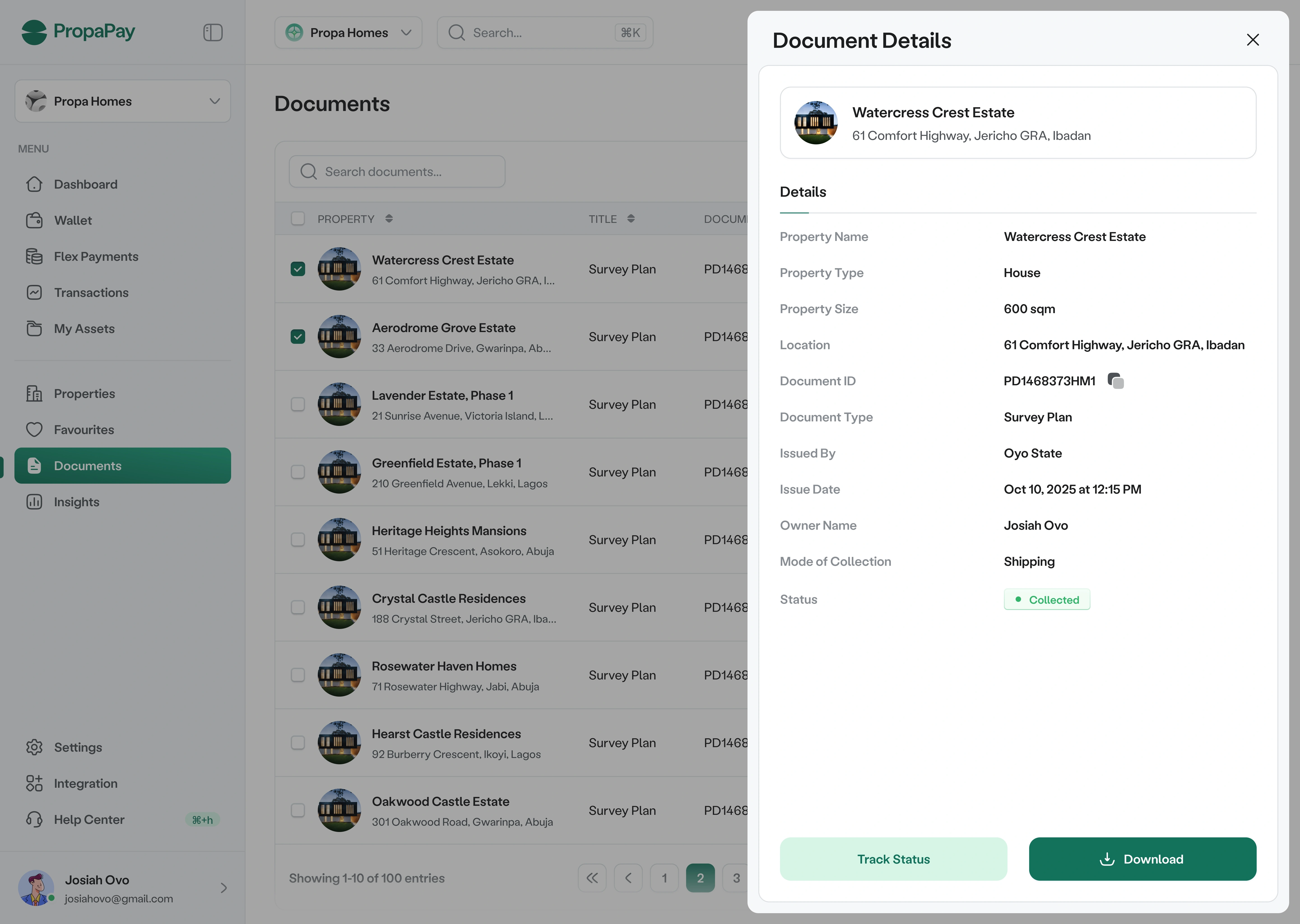The image size is (1300, 924).
Task: Check the Lavender Estate, Phase 1 row
Action: click(x=298, y=404)
